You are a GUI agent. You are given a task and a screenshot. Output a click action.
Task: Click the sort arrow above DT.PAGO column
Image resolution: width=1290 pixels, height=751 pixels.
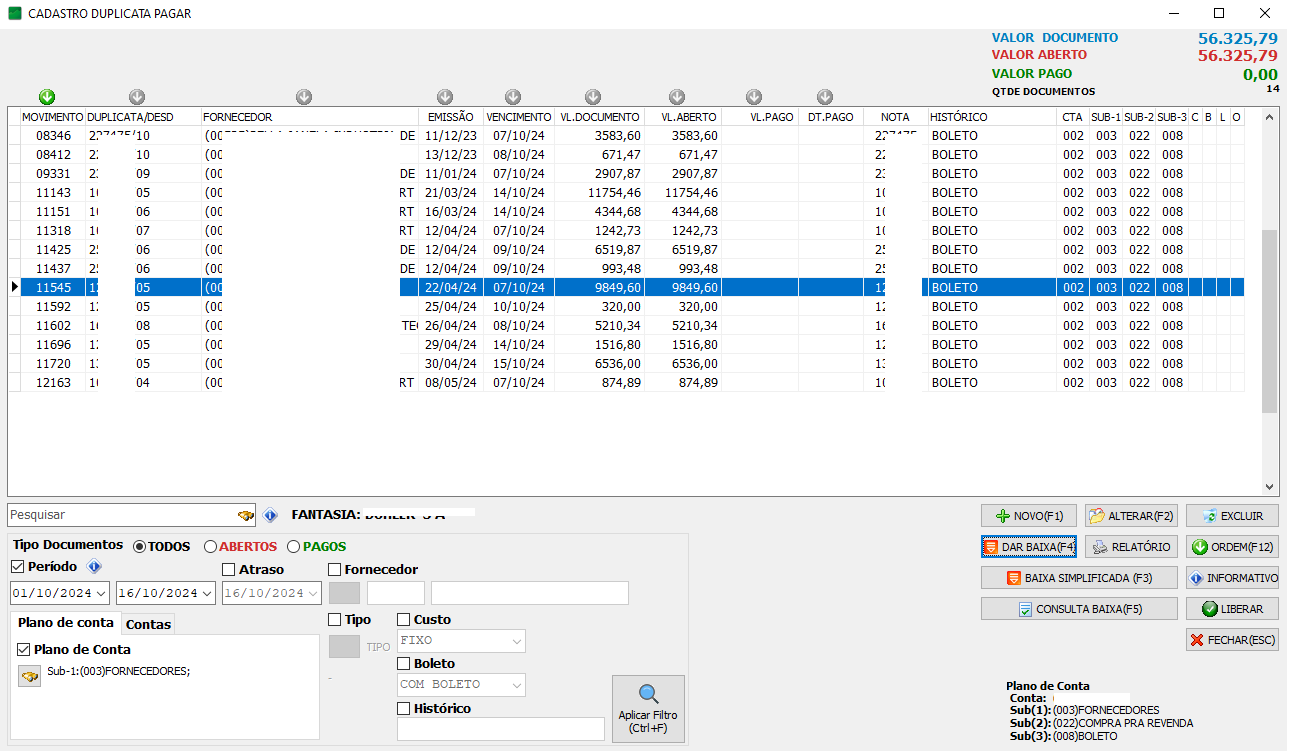[x=825, y=97]
